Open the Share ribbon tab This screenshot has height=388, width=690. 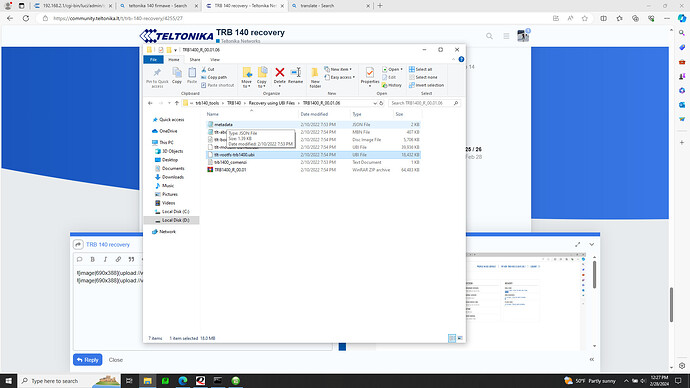pos(195,59)
